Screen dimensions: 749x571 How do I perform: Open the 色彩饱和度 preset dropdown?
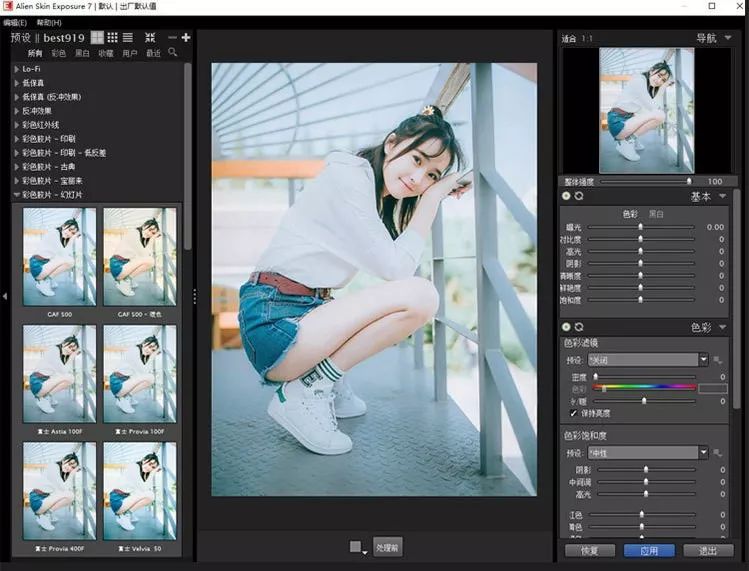click(x=703, y=453)
